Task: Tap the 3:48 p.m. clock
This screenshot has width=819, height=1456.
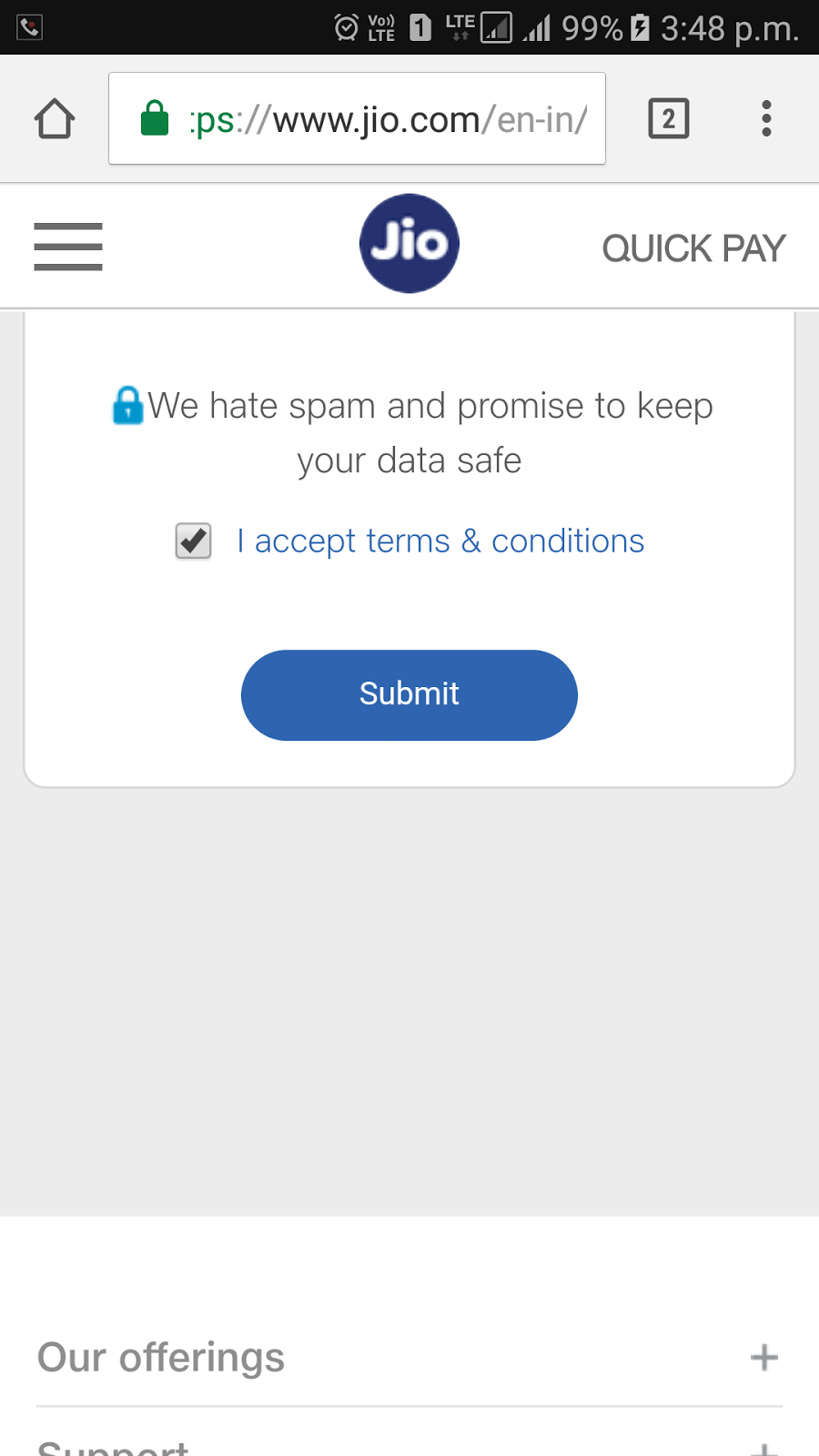Action: (730, 29)
